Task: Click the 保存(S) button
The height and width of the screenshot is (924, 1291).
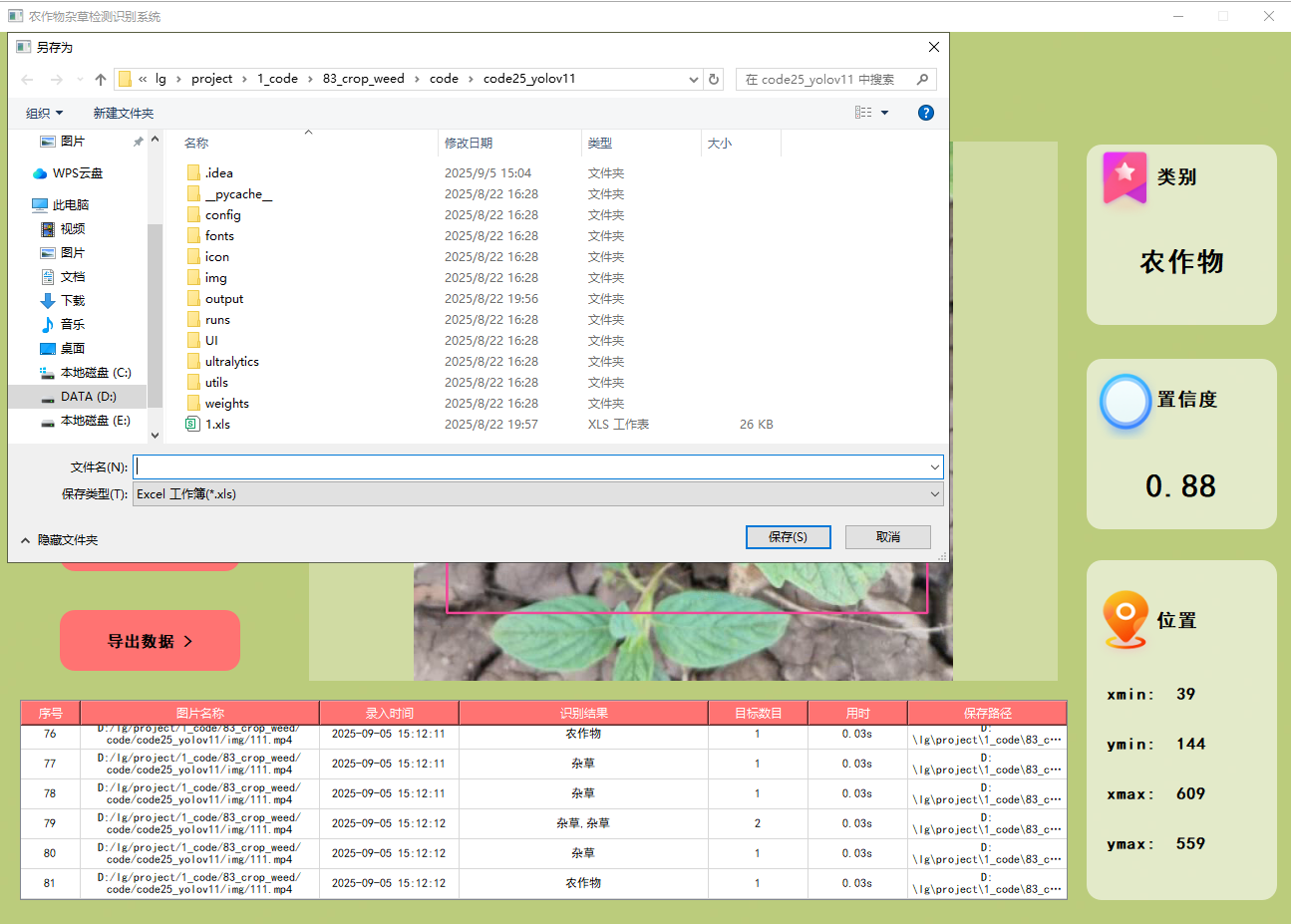Action: [789, 537]
